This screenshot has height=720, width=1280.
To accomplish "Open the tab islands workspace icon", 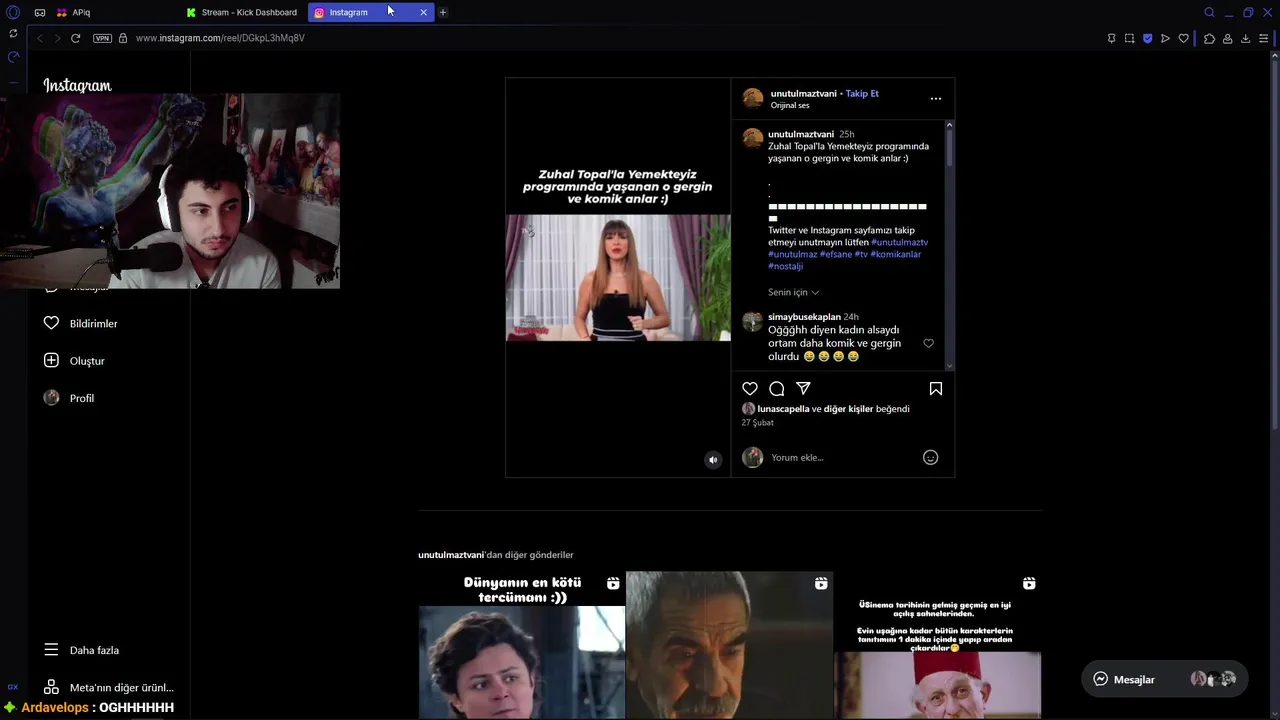I will pyautogui.click(x=40, y=12).
